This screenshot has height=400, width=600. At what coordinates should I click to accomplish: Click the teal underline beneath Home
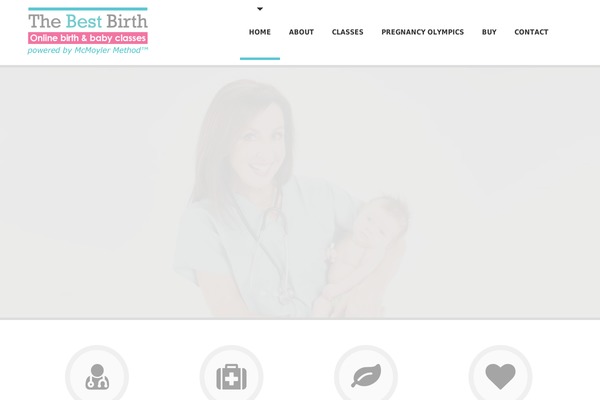point(260,59)
